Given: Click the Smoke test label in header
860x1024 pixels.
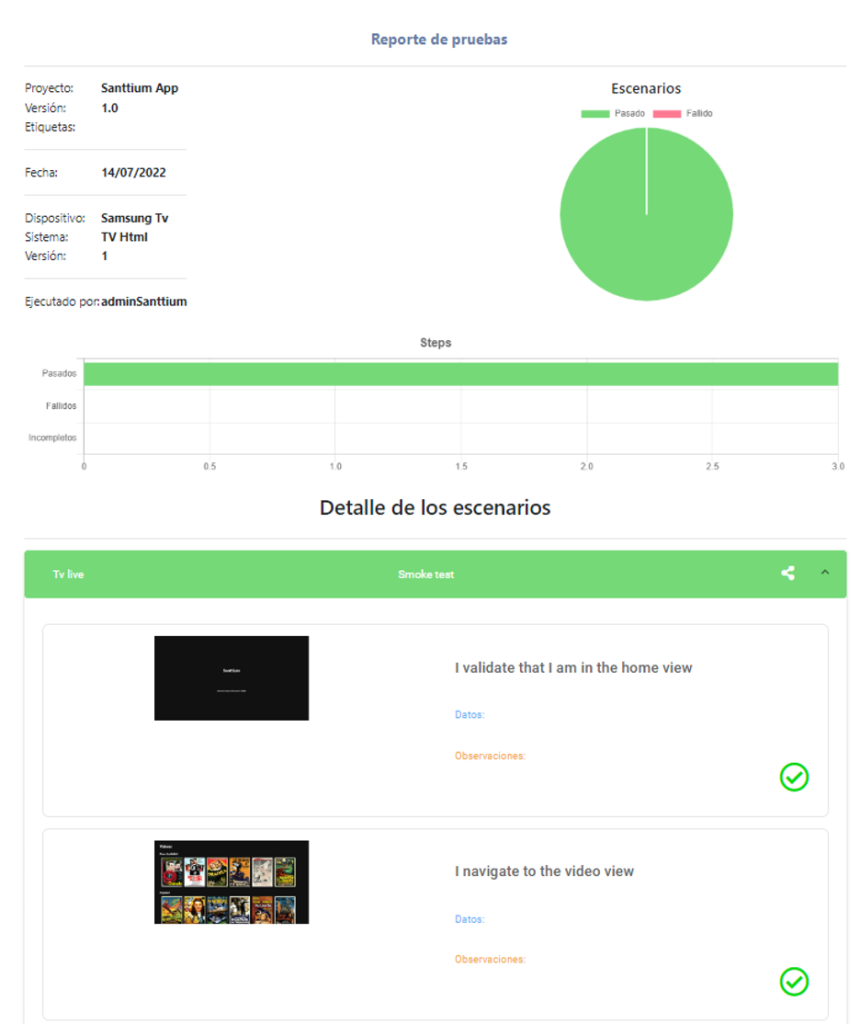Looking at the screenshot, I should tap(426, 574).
